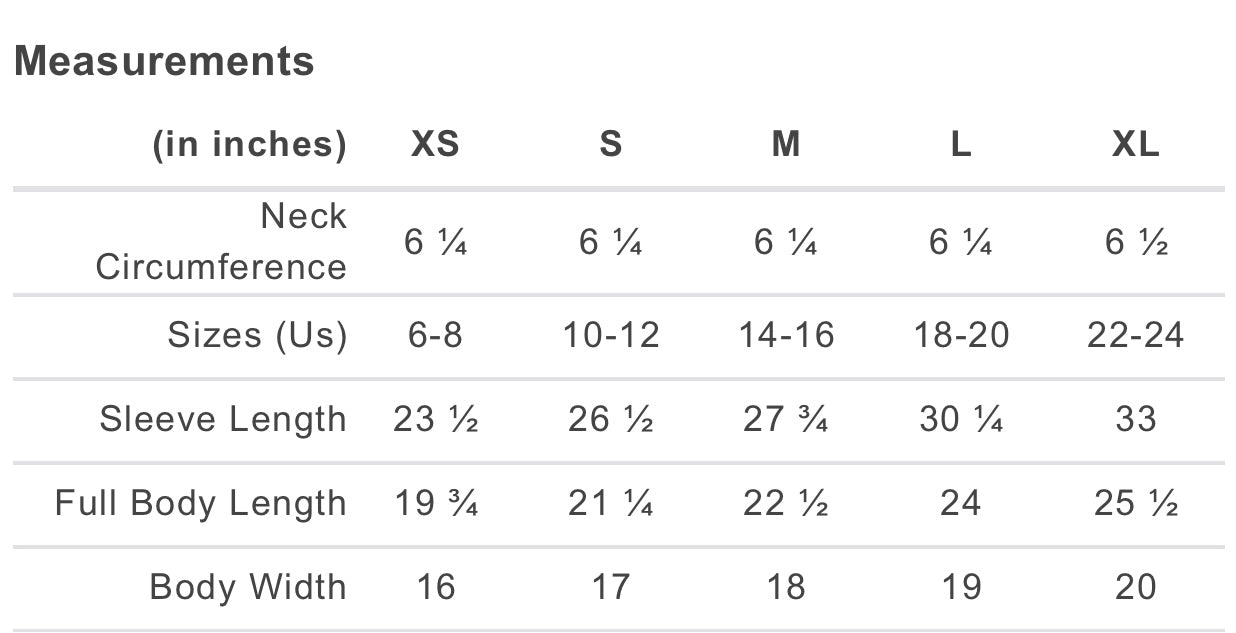Select the full body length value 24
This screenshot has height=633, width=1236.
tap(960, 503)
